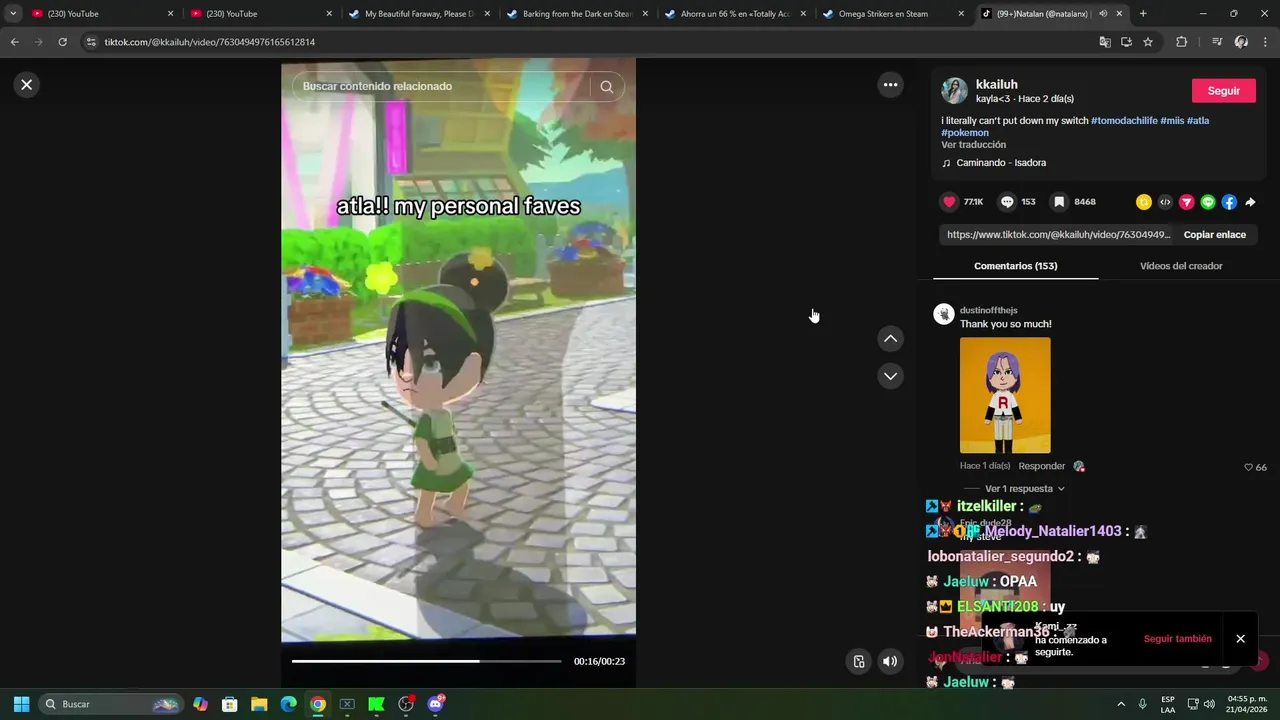This screenshot has height=720, width=1280.
Task: Open Discord from the taskbar
Action: pos(435,704)
